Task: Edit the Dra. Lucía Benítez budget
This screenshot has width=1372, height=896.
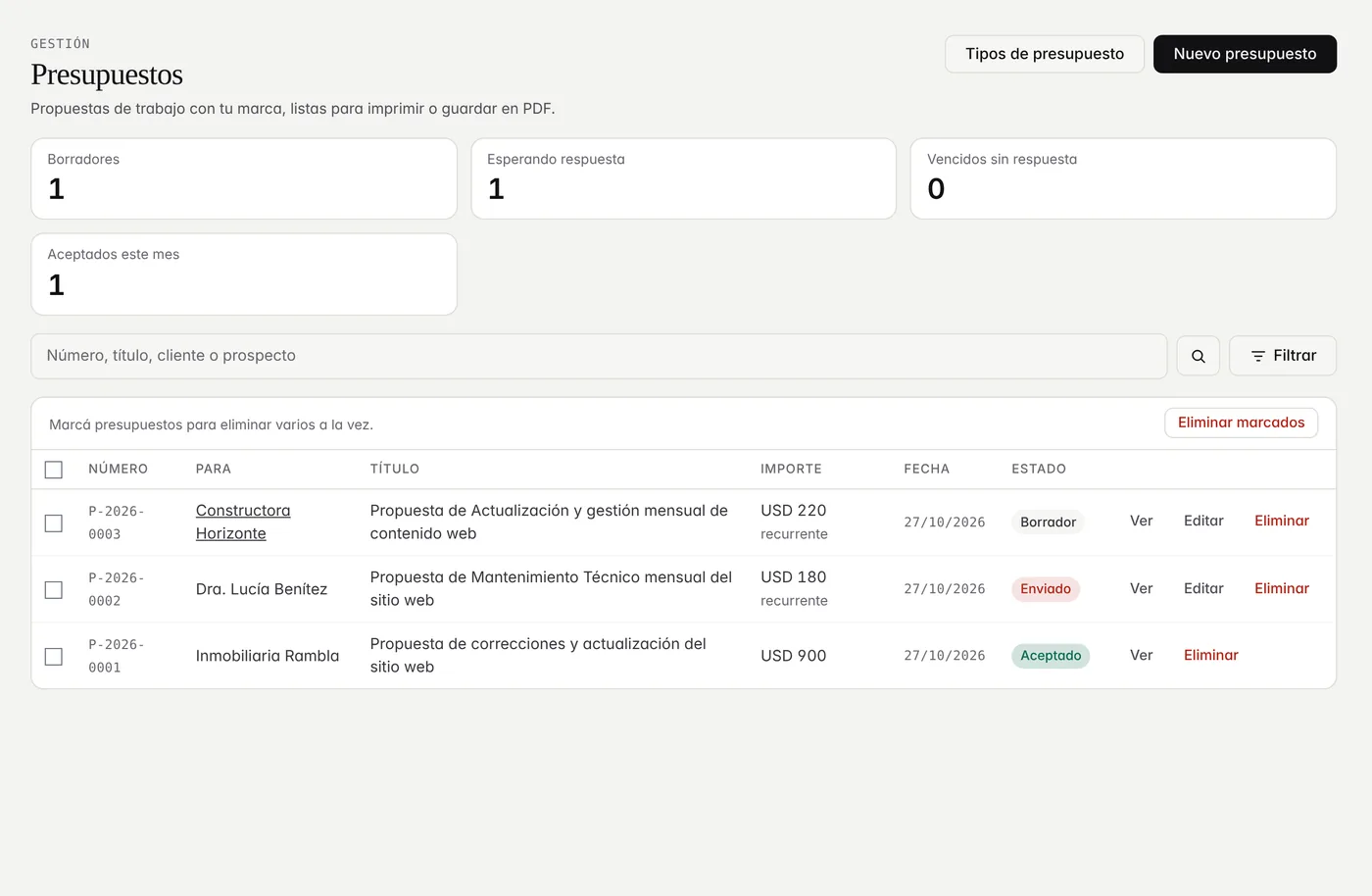Action: tap(1203, 588)
